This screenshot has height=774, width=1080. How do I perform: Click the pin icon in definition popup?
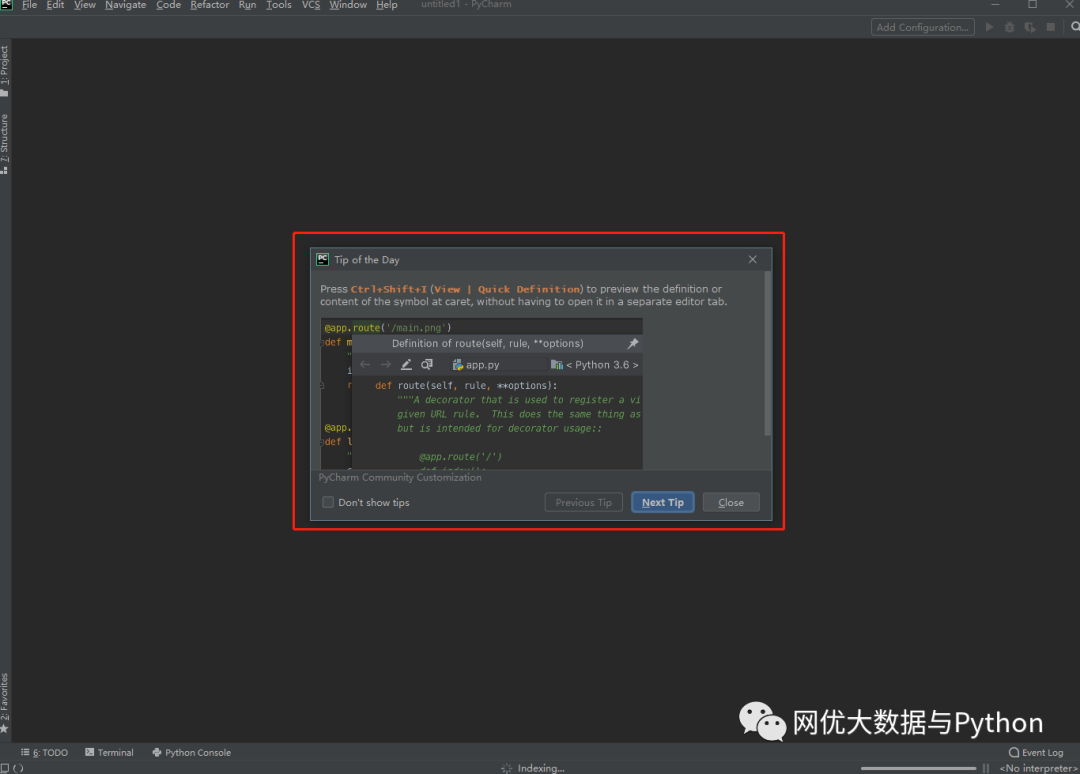coord(633,343)
